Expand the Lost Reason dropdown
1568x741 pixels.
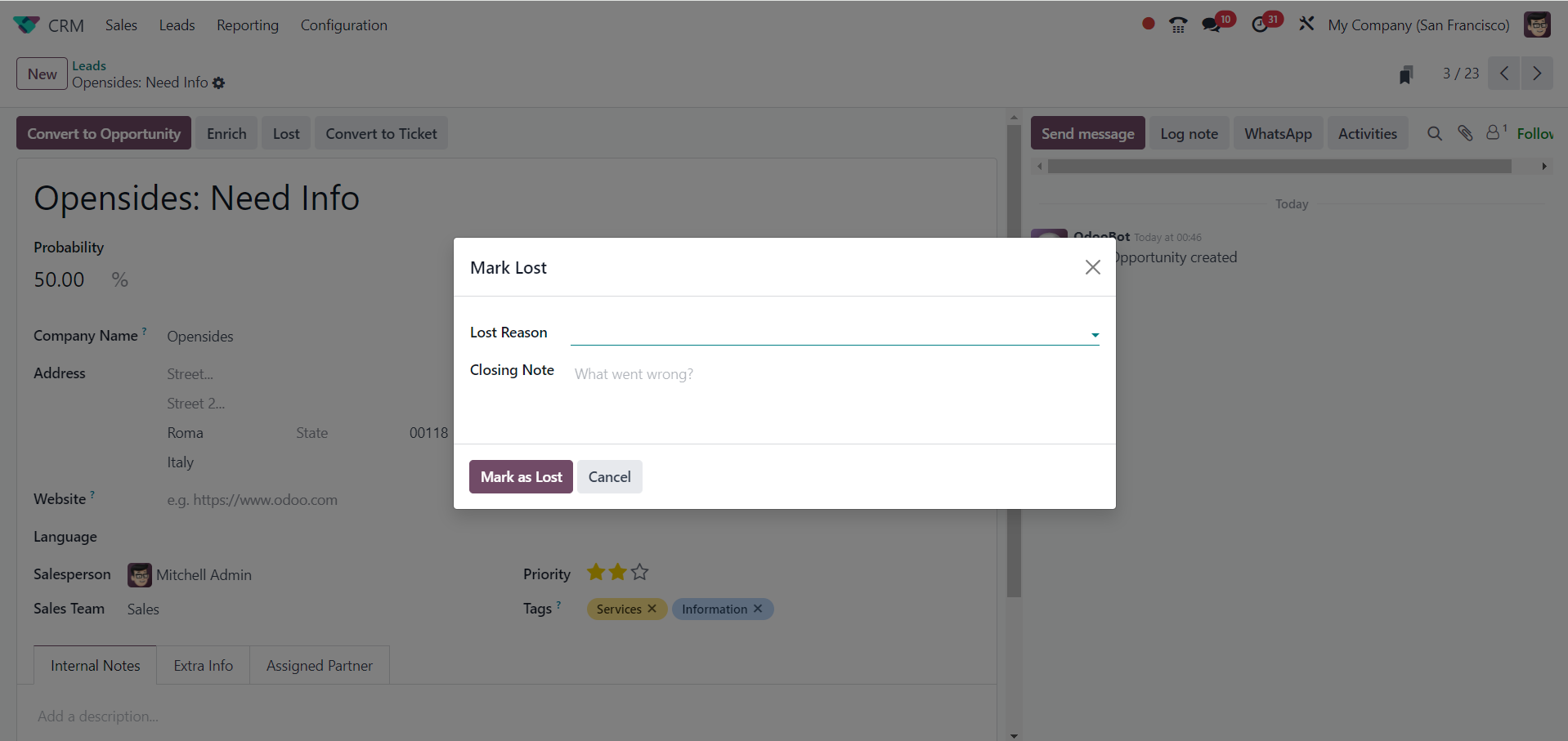pos(1095,335)
